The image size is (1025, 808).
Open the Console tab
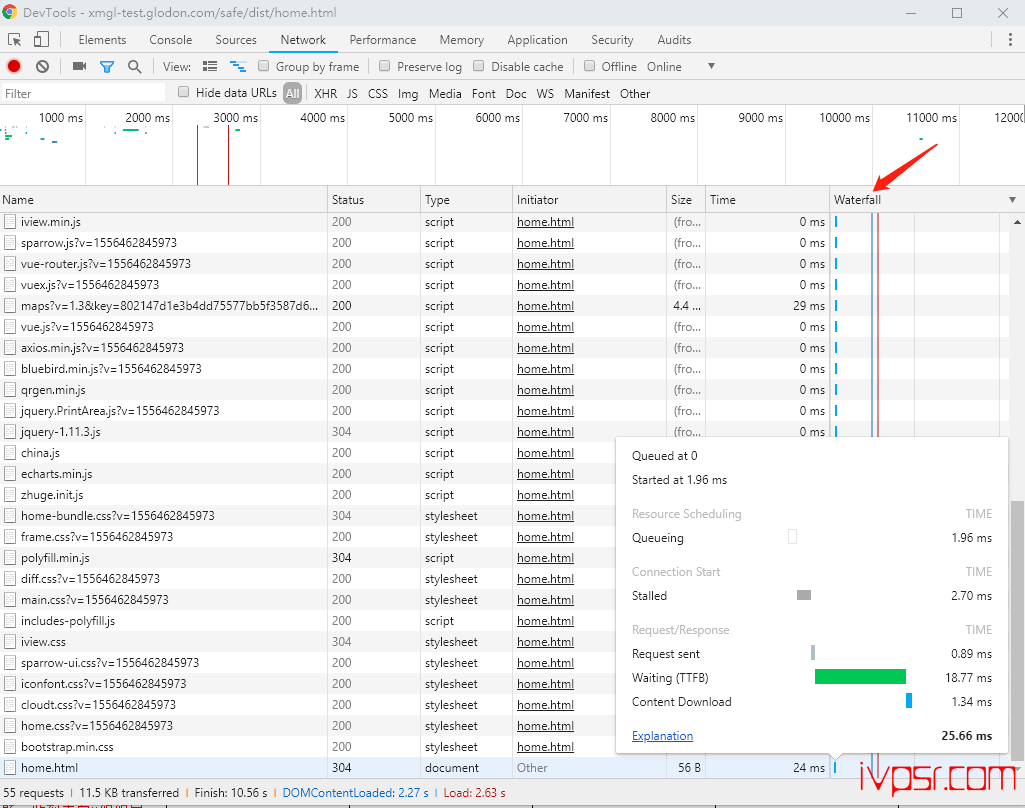point(171,40)
